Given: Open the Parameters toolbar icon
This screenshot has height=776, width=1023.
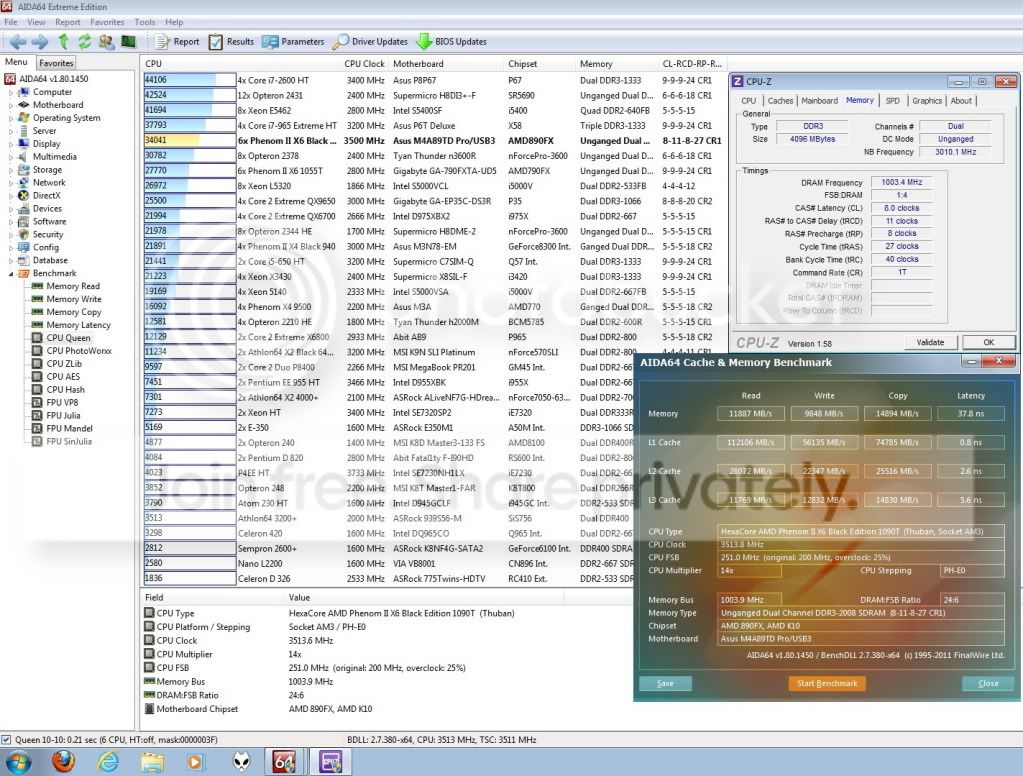Looking at the screenshot, I should point(270,42).
